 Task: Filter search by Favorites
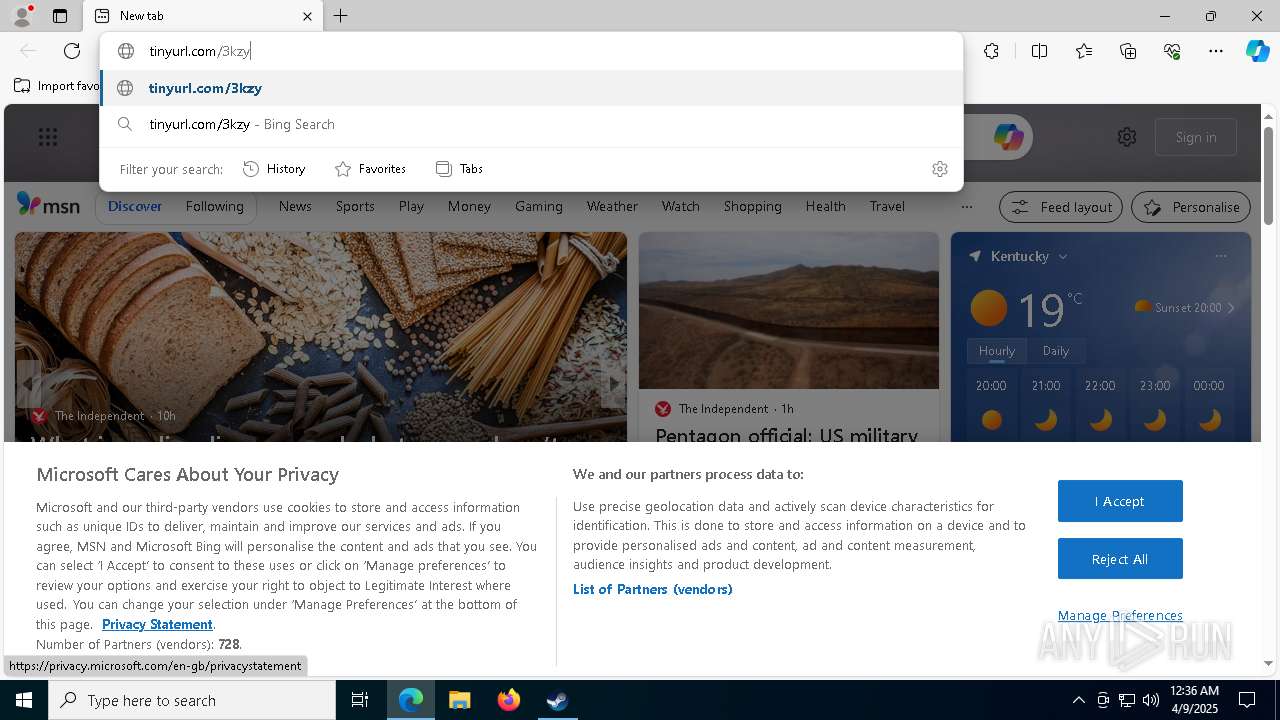tap(370, 169)
